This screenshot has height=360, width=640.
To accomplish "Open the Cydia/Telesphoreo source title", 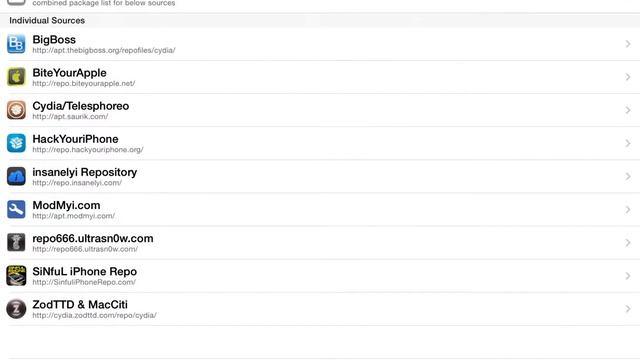I will [x=81, y=106].
